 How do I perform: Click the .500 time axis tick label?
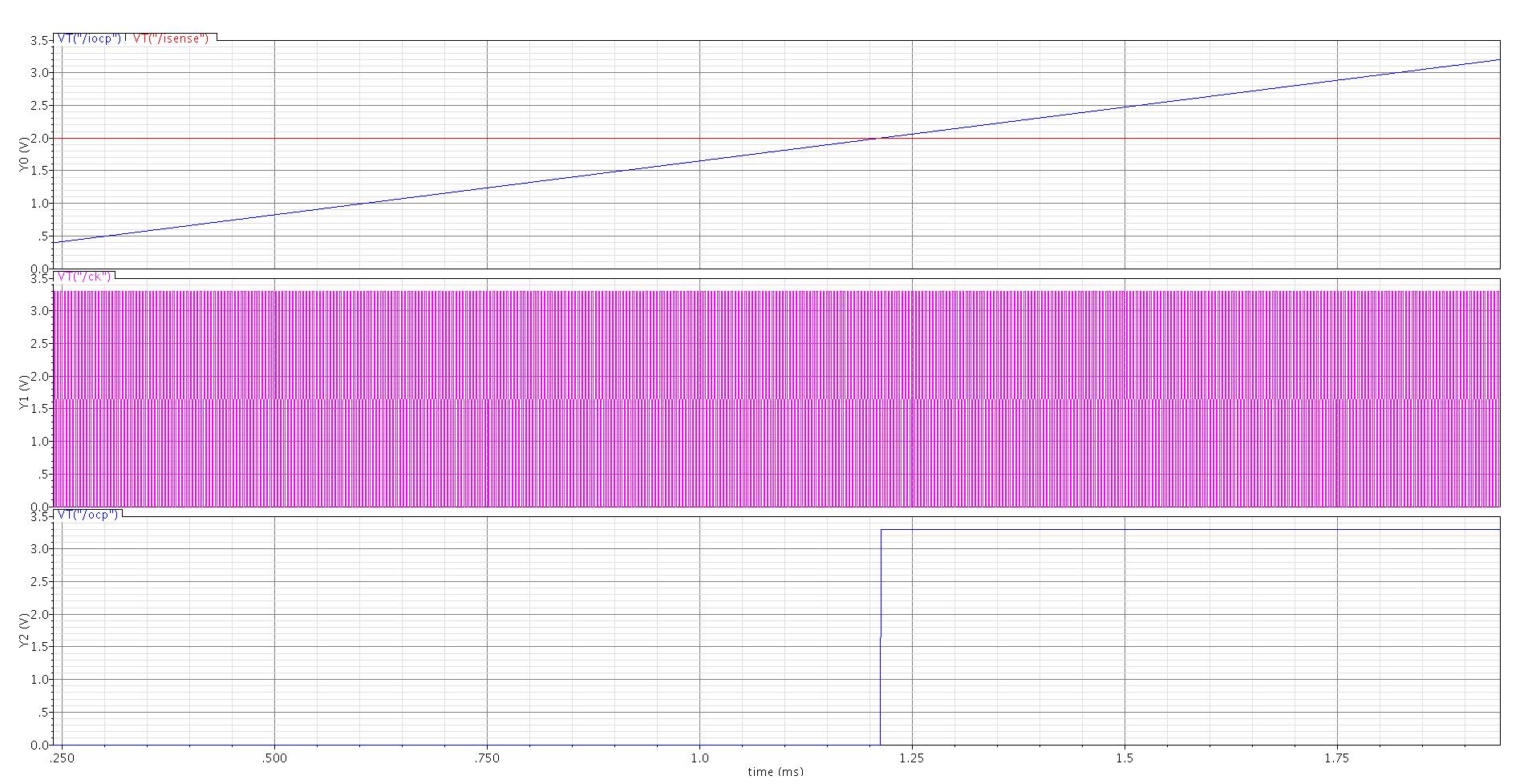[x=274, y=758]
